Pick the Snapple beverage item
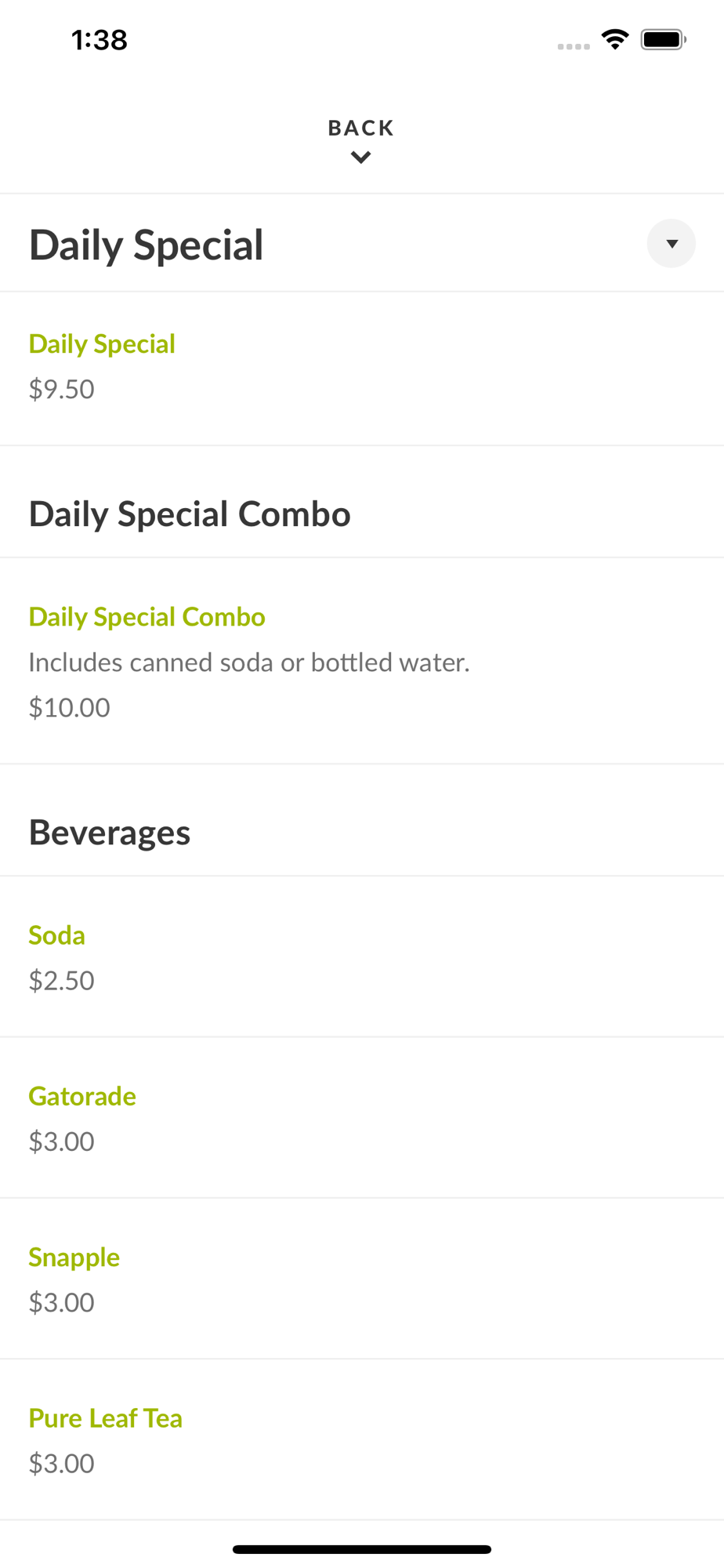The width and height of the screenshot is (724, 1568). [x=74, y=1258]
